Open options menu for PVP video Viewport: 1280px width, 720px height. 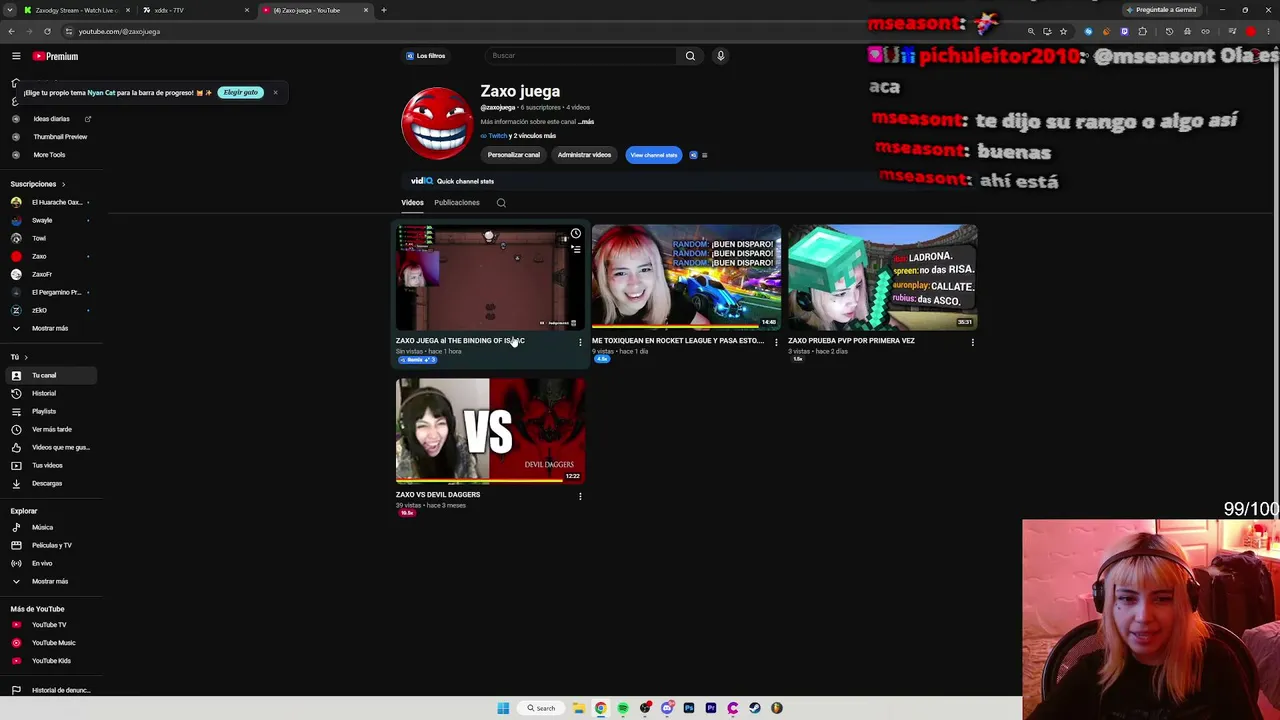point(972,343)
